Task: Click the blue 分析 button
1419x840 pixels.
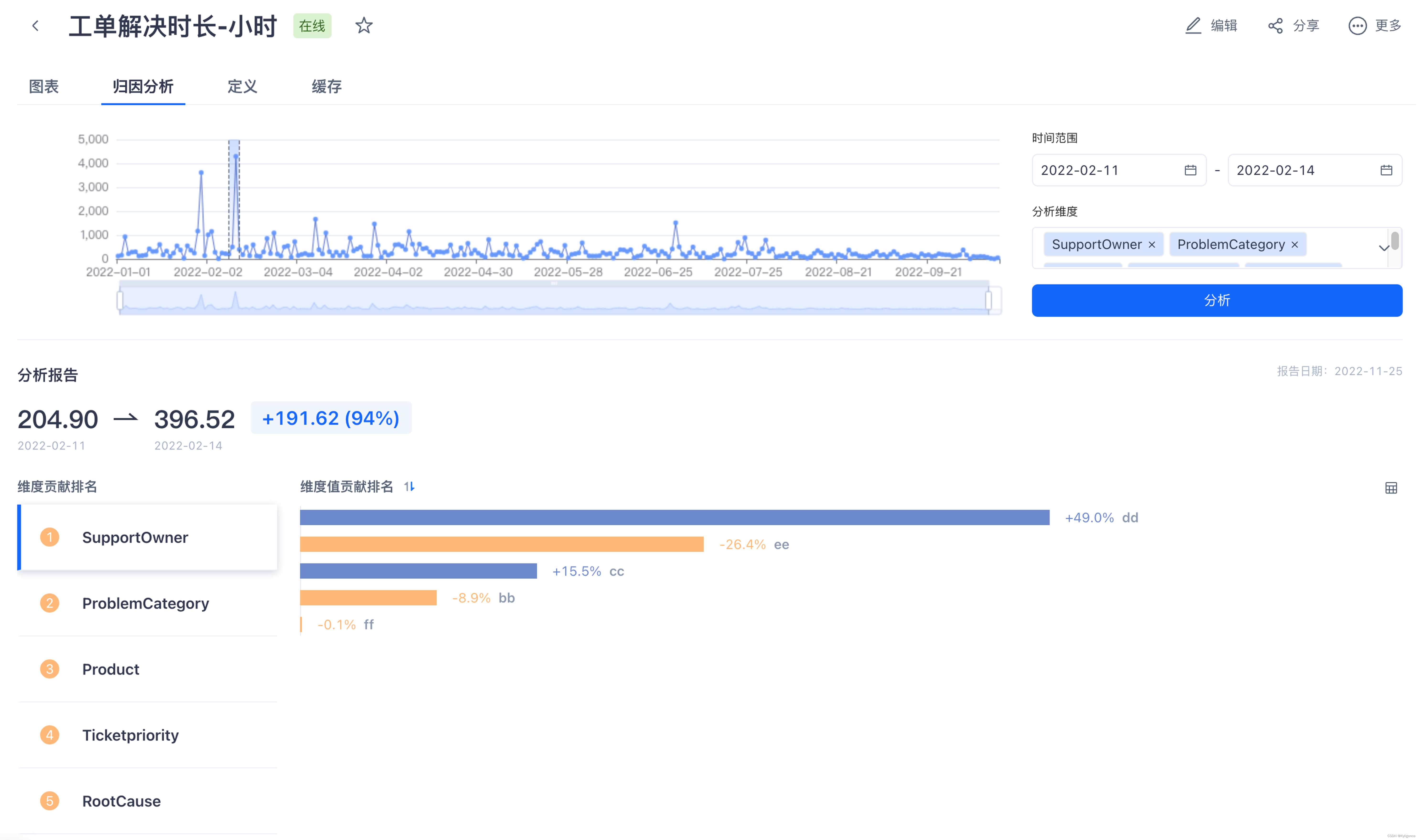Action: [x=1216, y=301]
